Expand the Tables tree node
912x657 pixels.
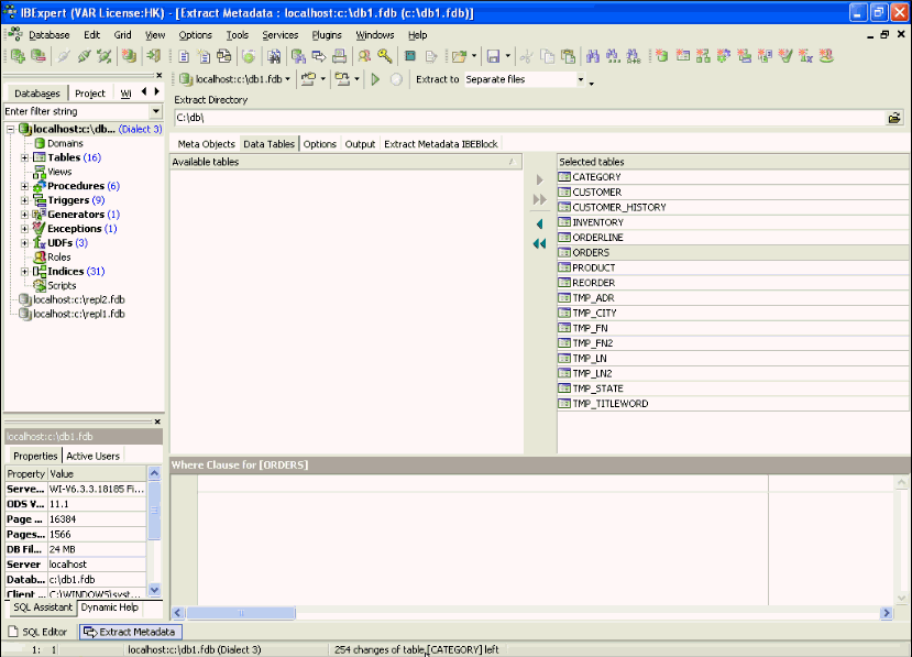tap(25, 158)
